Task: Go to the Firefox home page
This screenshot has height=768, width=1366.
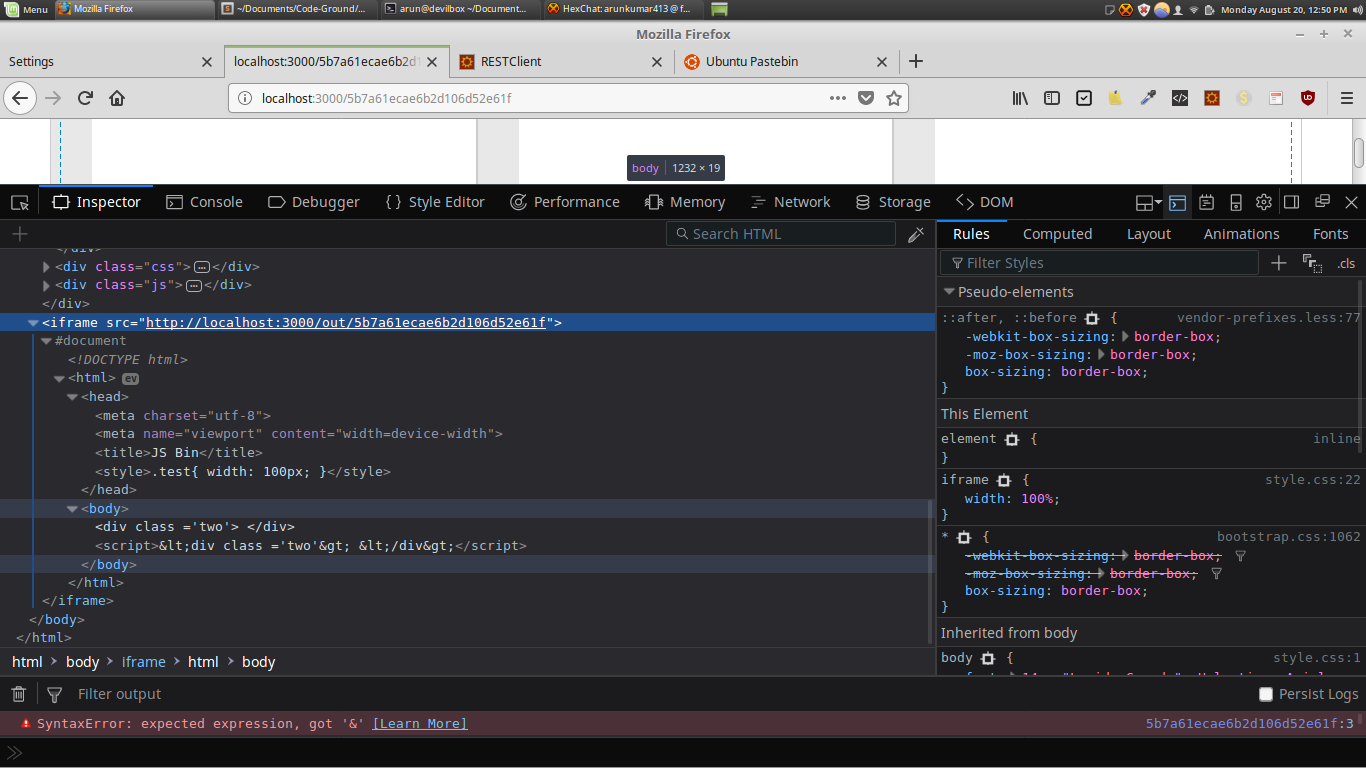Action: click(117, 98)
